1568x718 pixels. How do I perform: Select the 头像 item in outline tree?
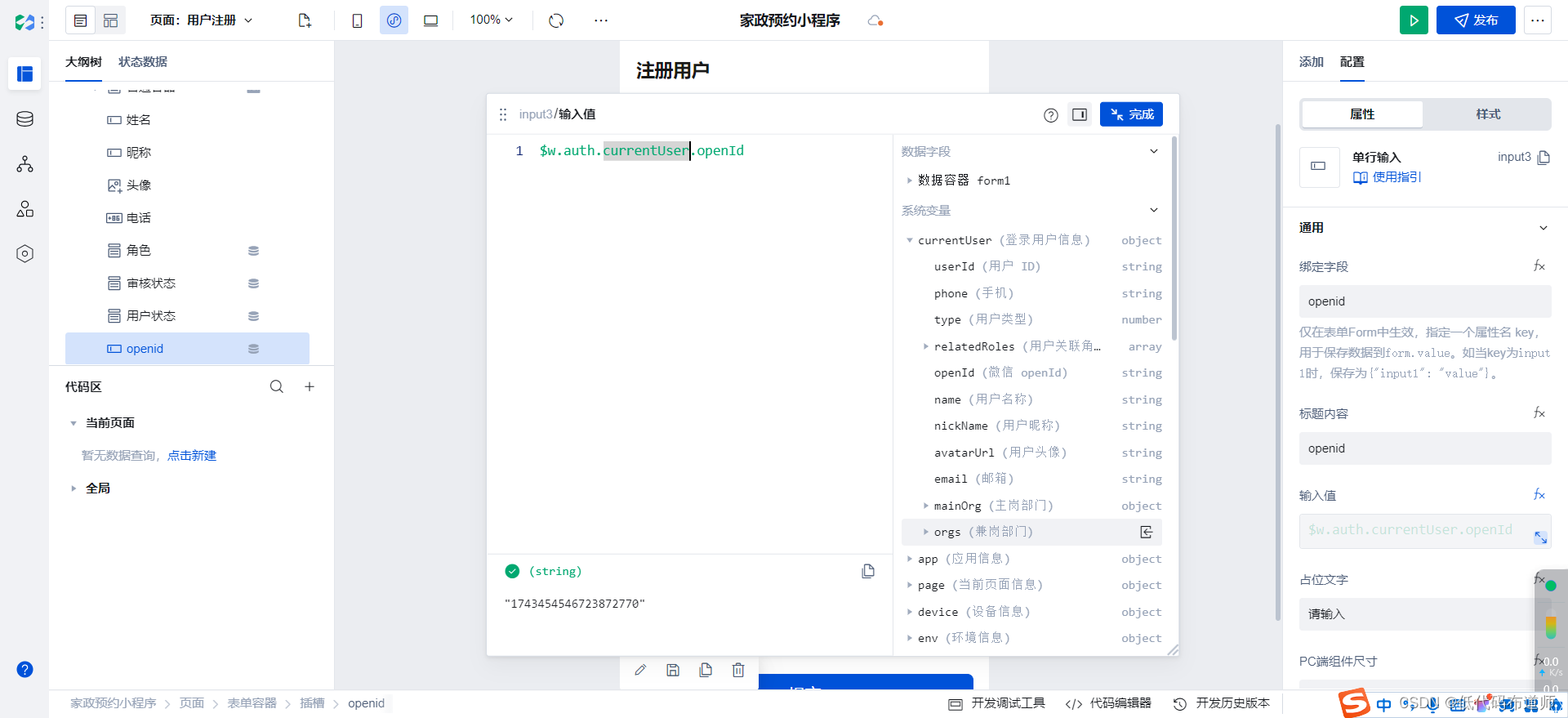187,185
